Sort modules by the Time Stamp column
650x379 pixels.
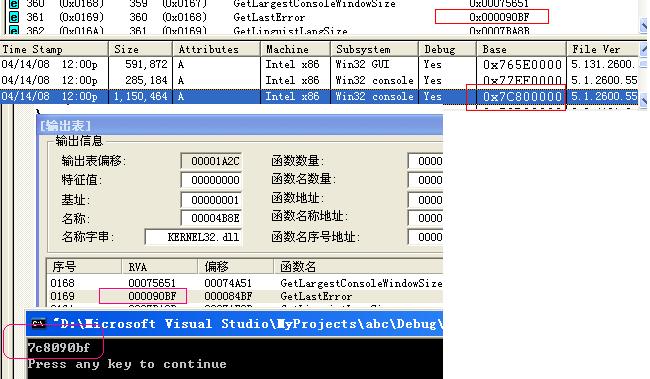coord(54,49)
